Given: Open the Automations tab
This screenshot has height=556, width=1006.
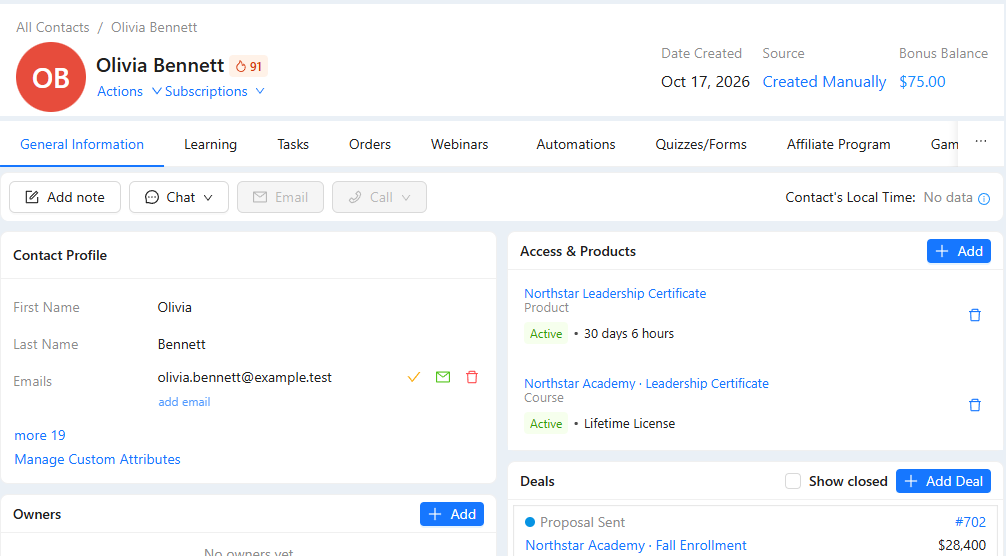Looking at the screenshot, I should [x=575, y=144].
